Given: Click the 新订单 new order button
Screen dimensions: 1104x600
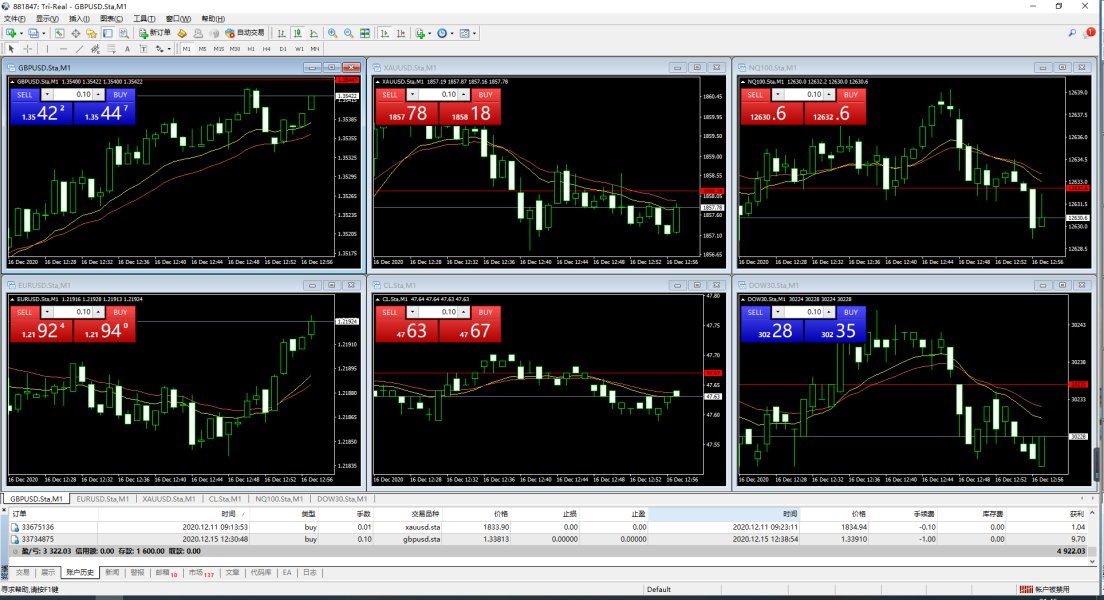Looking at the screenshot, I should (x=155, y=33).
